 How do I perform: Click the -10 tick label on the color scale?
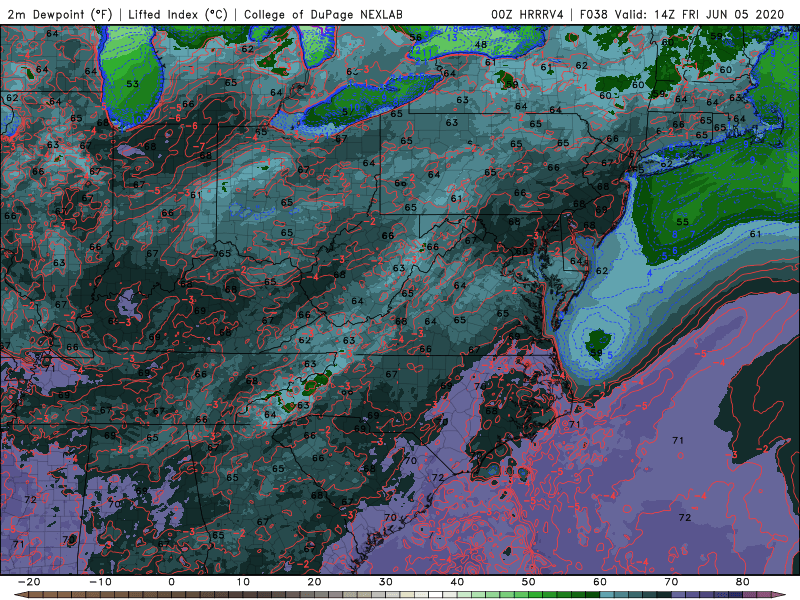[100, 582]
